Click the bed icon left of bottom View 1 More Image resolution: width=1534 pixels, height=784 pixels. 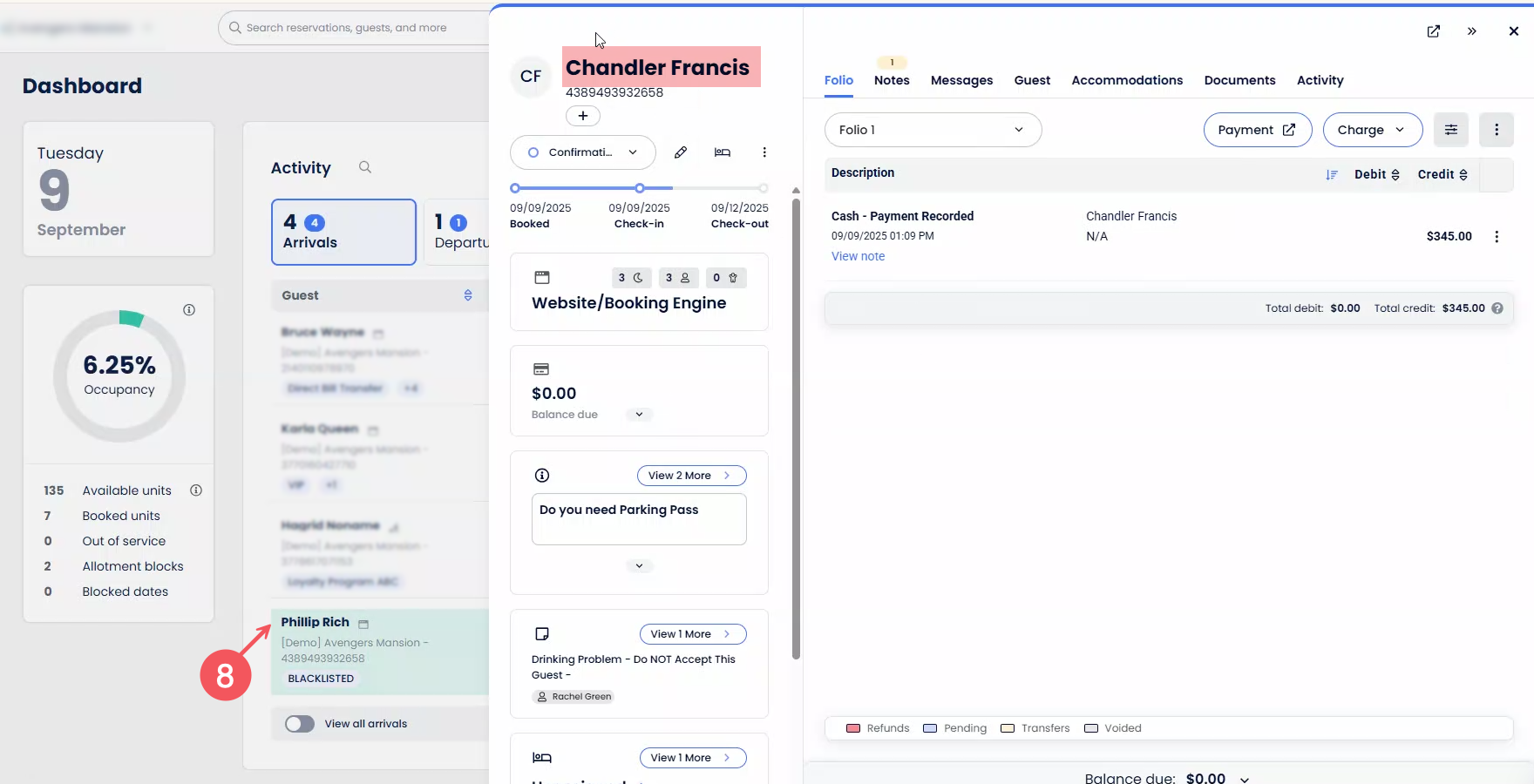click(x=542, y=758)
